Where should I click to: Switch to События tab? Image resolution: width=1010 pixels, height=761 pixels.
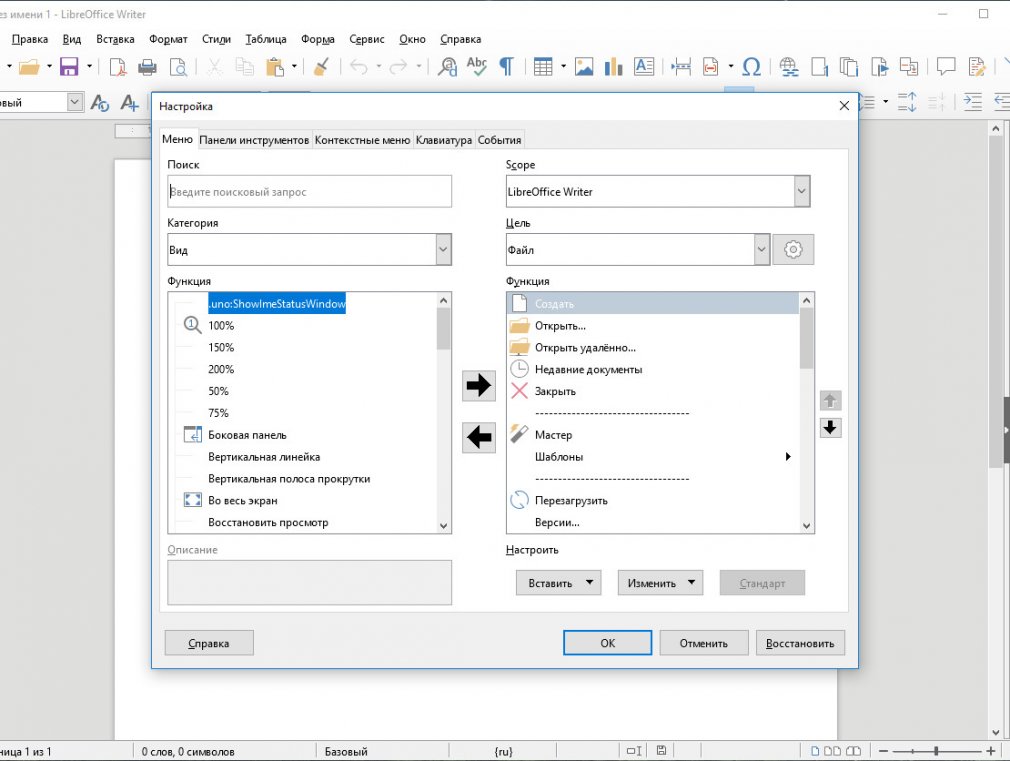pos(499,140)
